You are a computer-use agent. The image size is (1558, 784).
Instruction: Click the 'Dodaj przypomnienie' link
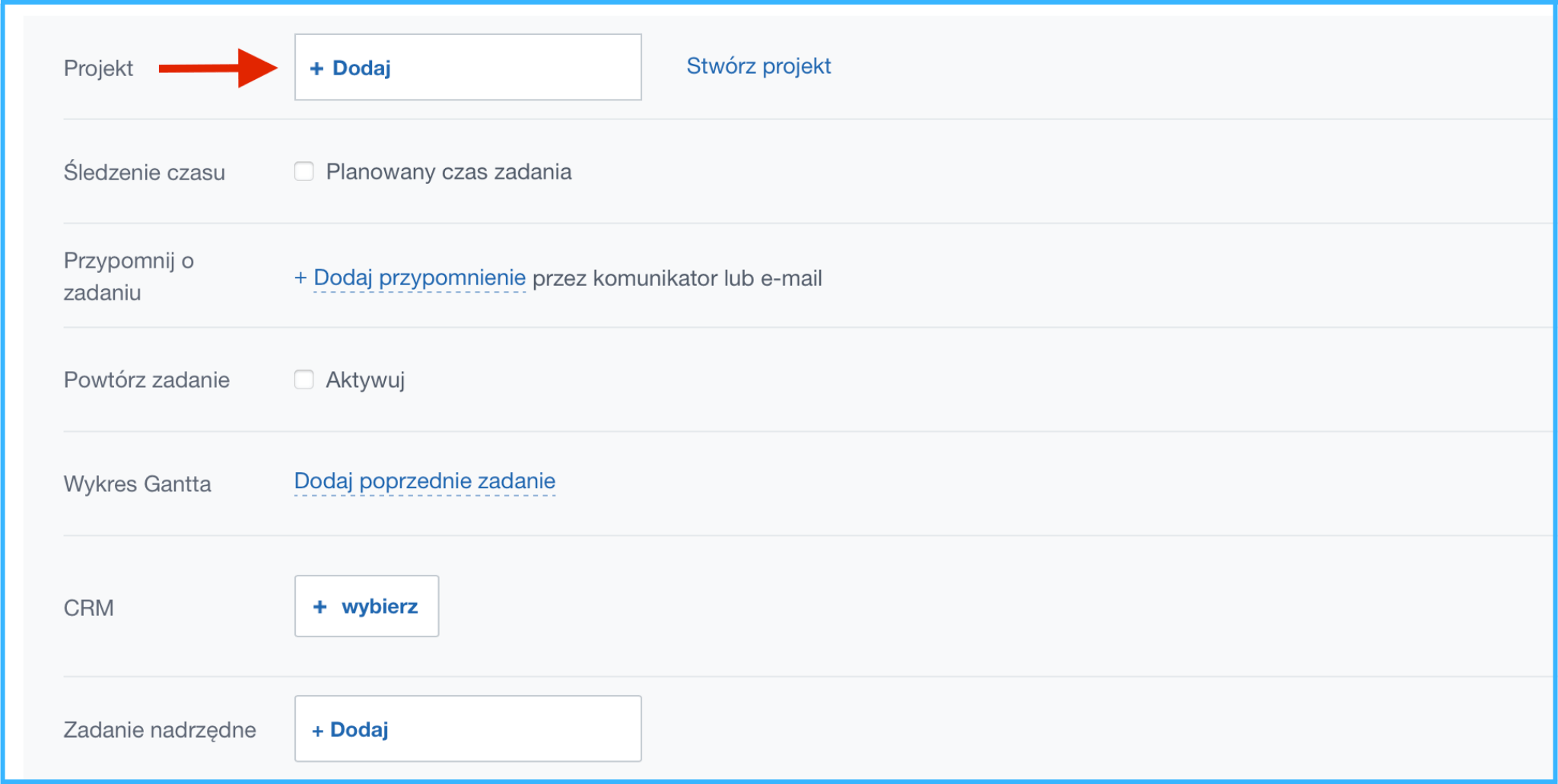coord(419,278)
